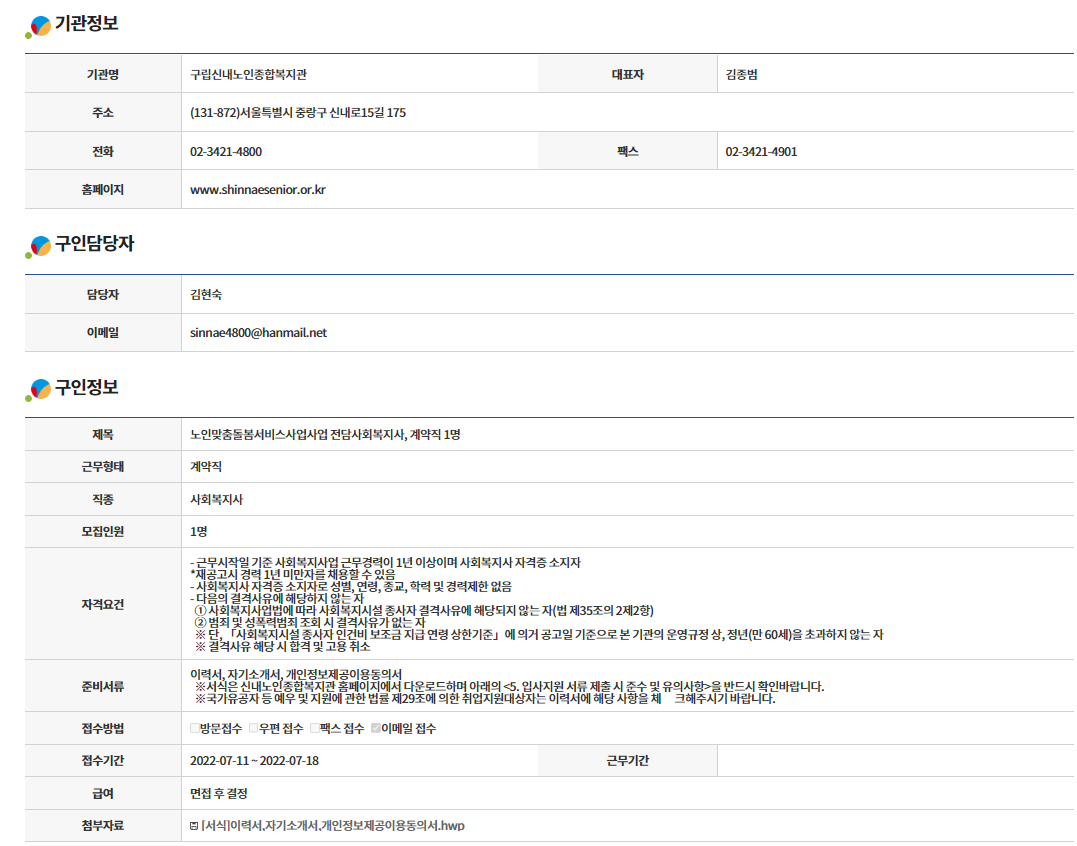Click the phone number 02-3421-4800

coord(226,152)
